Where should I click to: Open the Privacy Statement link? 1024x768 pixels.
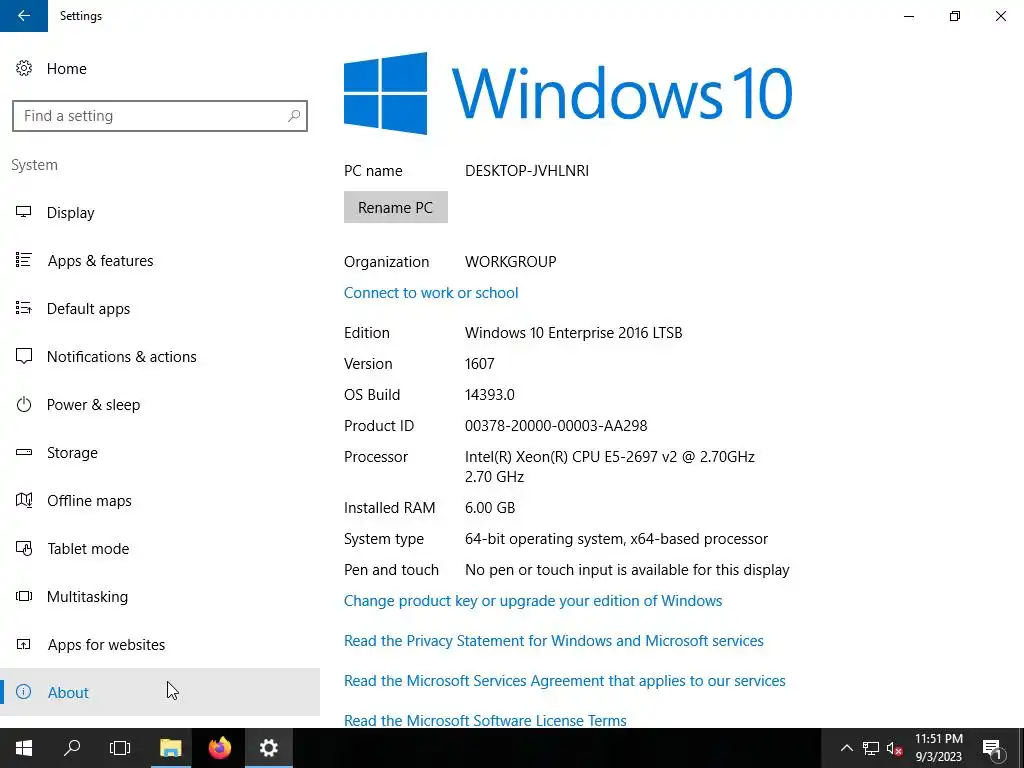[x=554, y=641]
